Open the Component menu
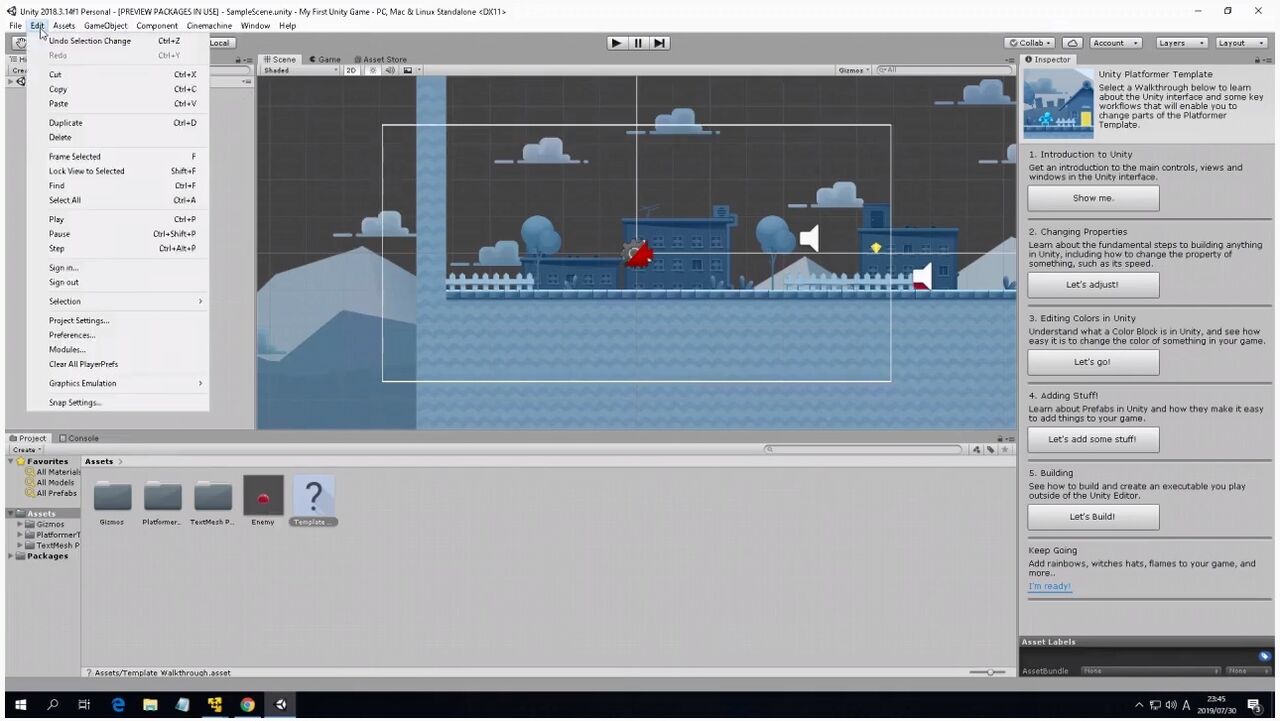The image size is (1280, 721). coord(157,25)
